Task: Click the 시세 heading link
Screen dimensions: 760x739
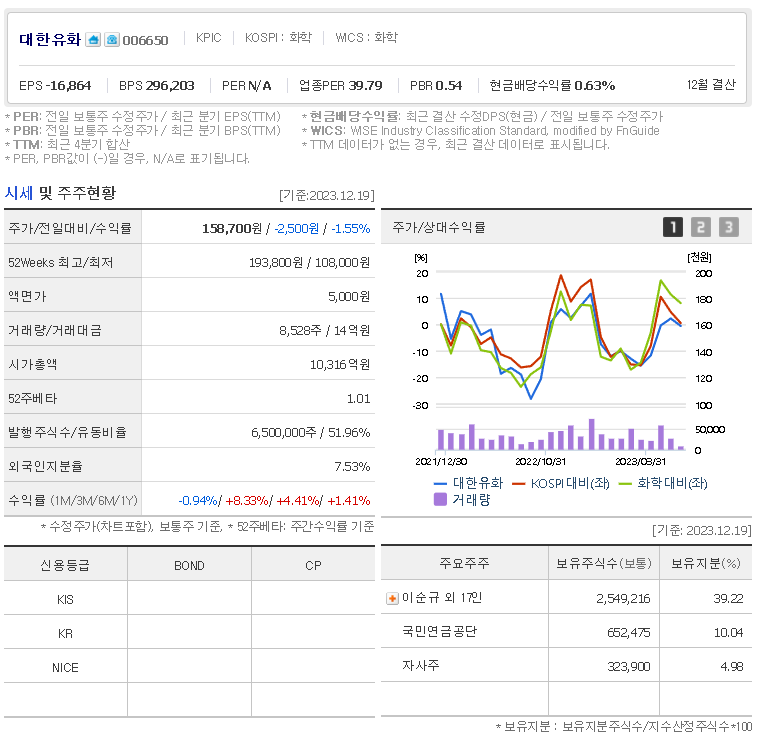Action: coord(18,193)
